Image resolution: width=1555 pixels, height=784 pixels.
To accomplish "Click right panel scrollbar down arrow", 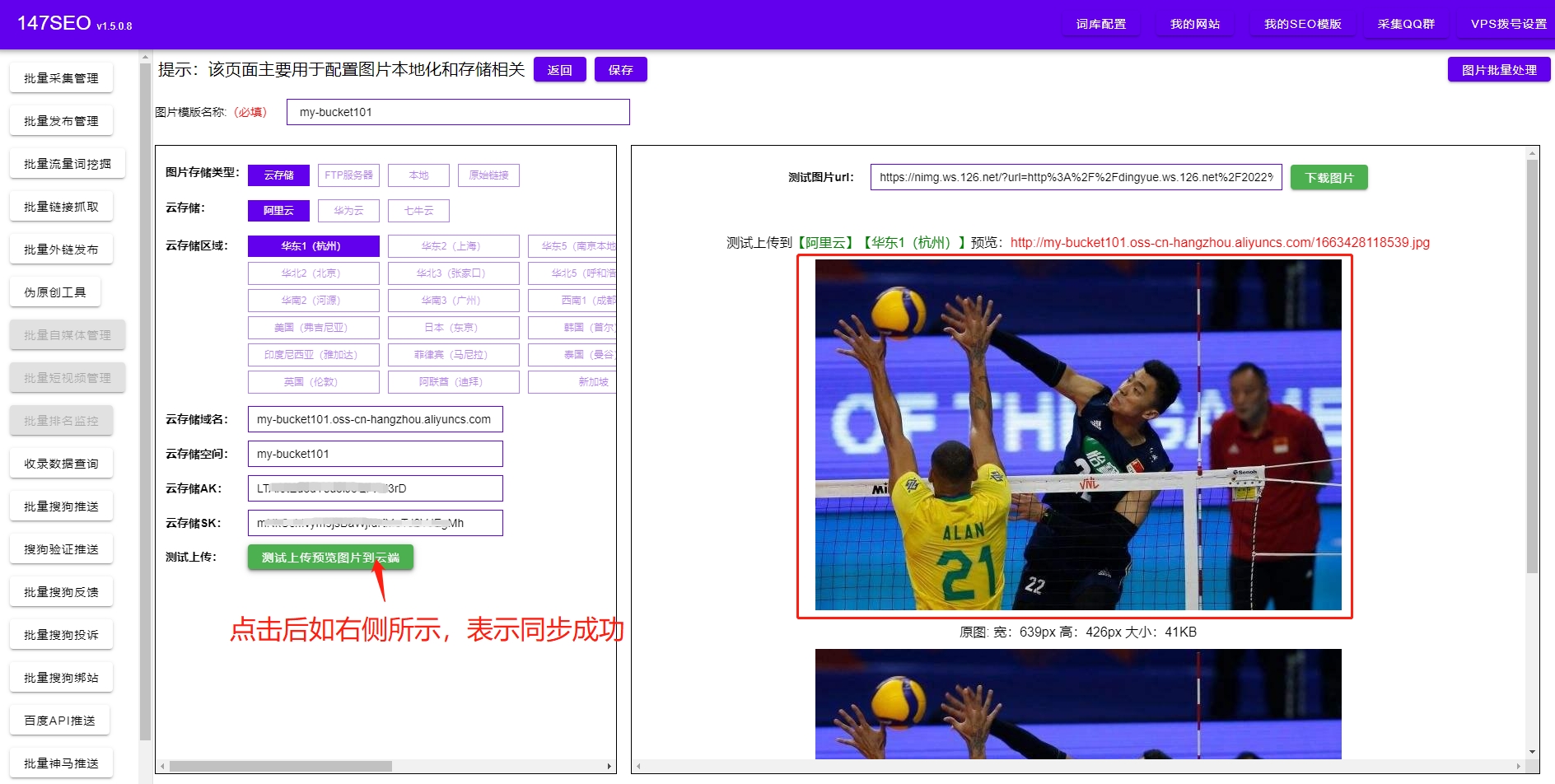I will (x=1532, y=752).
